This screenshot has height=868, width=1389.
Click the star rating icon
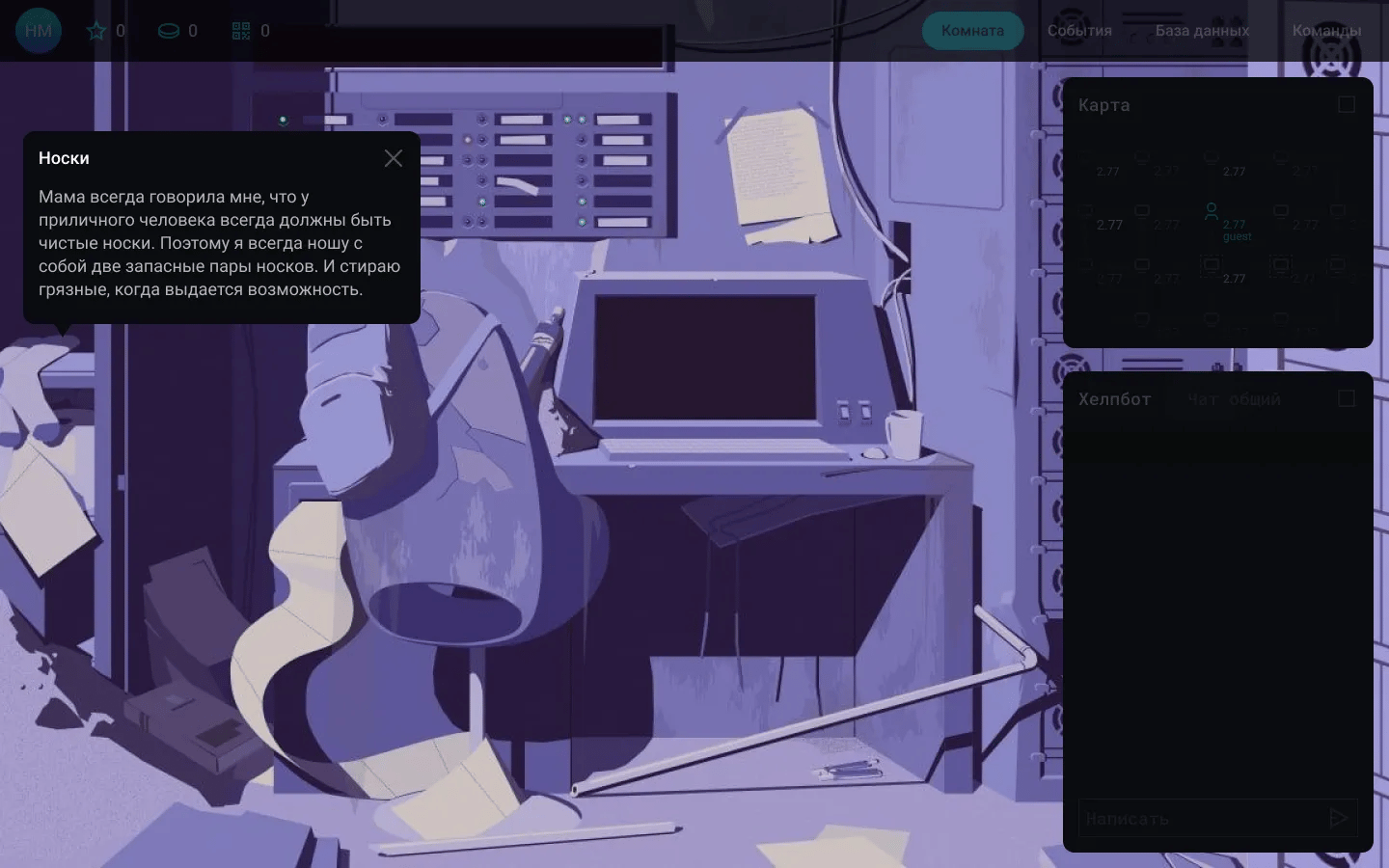[96, 31]
